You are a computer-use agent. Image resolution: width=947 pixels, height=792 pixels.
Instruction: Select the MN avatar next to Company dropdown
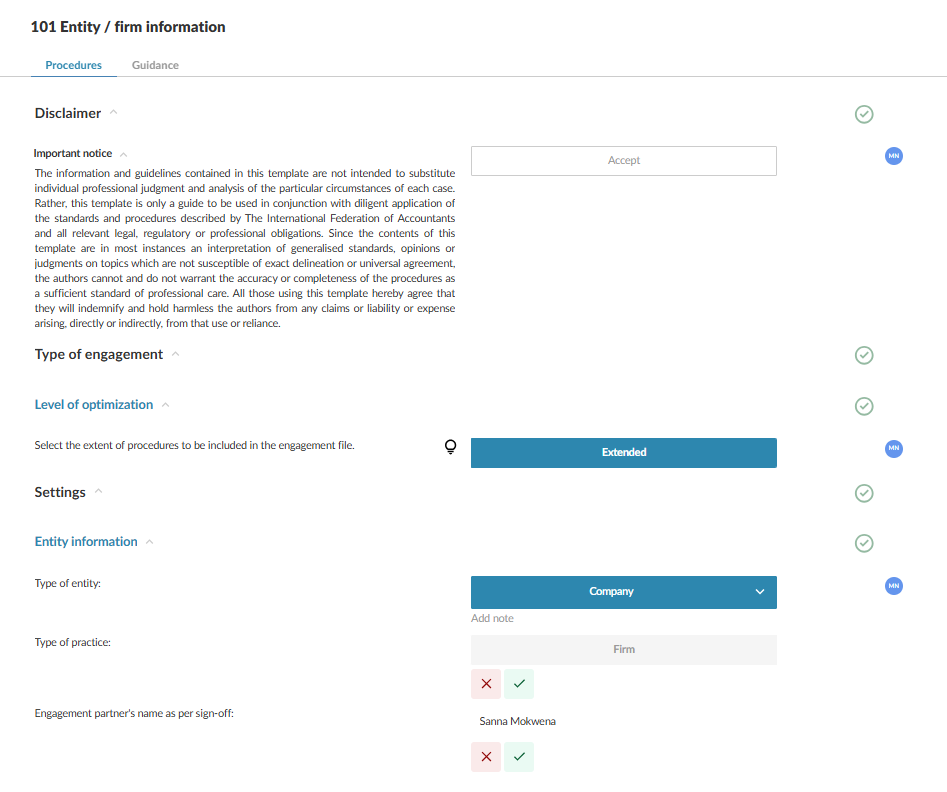[x=893, y=586]
